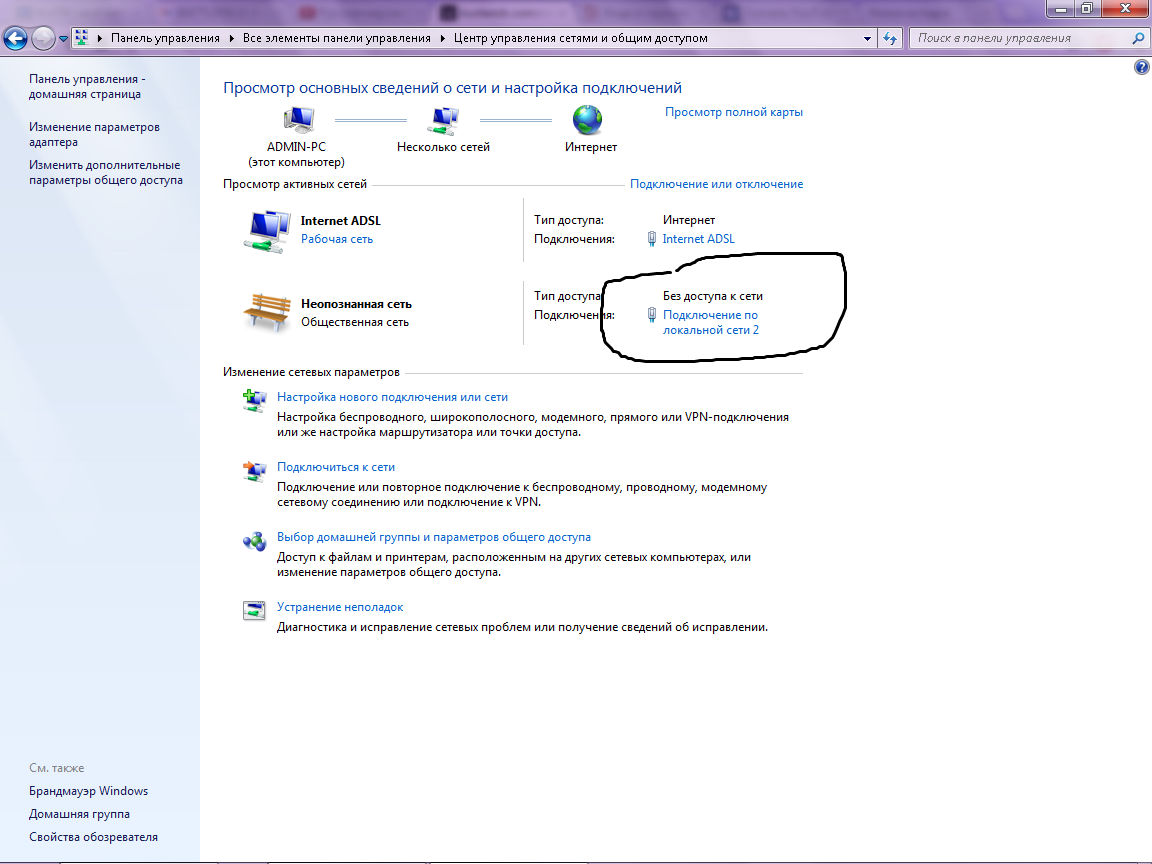Viewport: 1152px width, 864px height.
Task: Click the ADMIN-PC label text
Action: click(x=296, y=147)
